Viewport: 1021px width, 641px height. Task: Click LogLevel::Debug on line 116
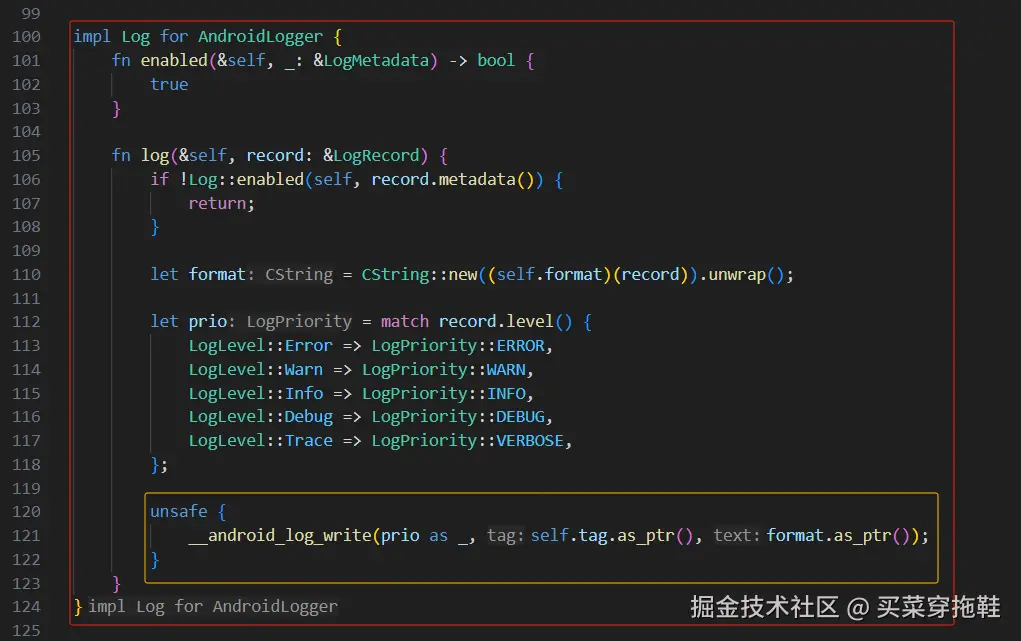click(x=260, y=417)
